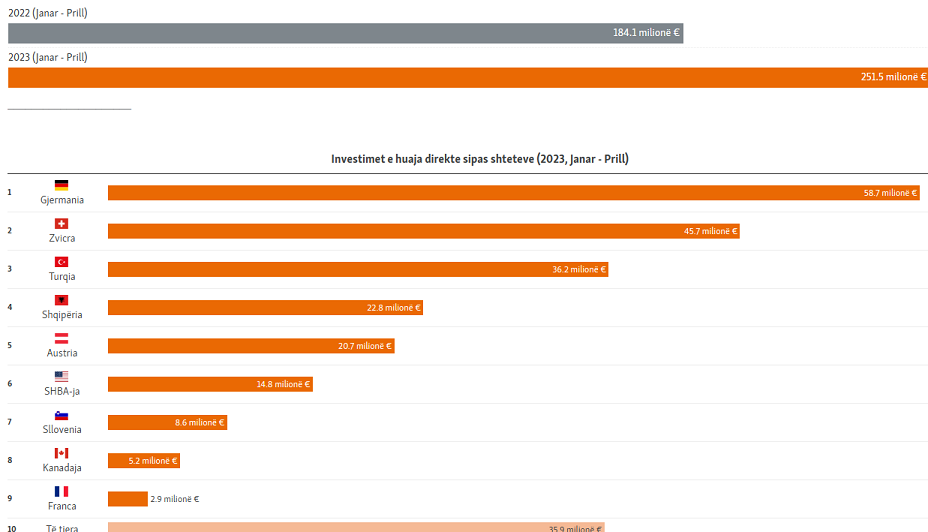Screen dimensions: 928x532
Task: Click the Turkey flag icon
Action: click(x=61, y=262)
